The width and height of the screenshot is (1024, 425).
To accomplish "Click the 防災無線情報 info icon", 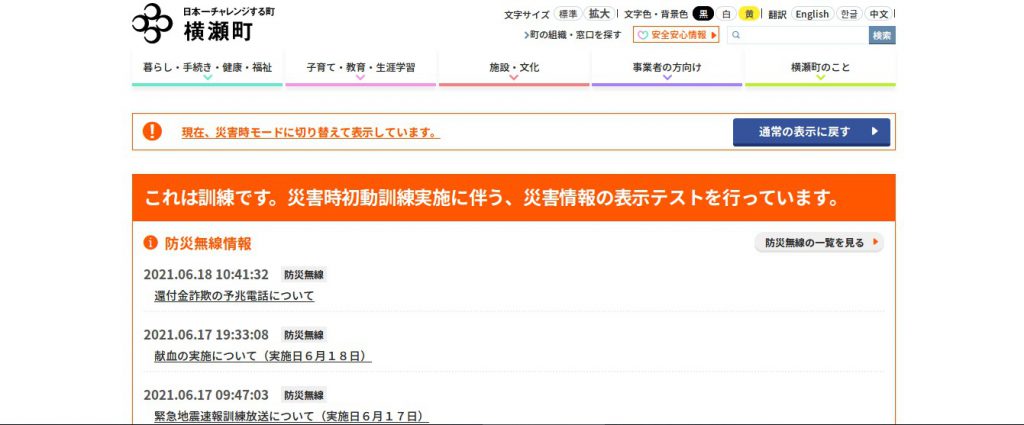I will (150, 243).
